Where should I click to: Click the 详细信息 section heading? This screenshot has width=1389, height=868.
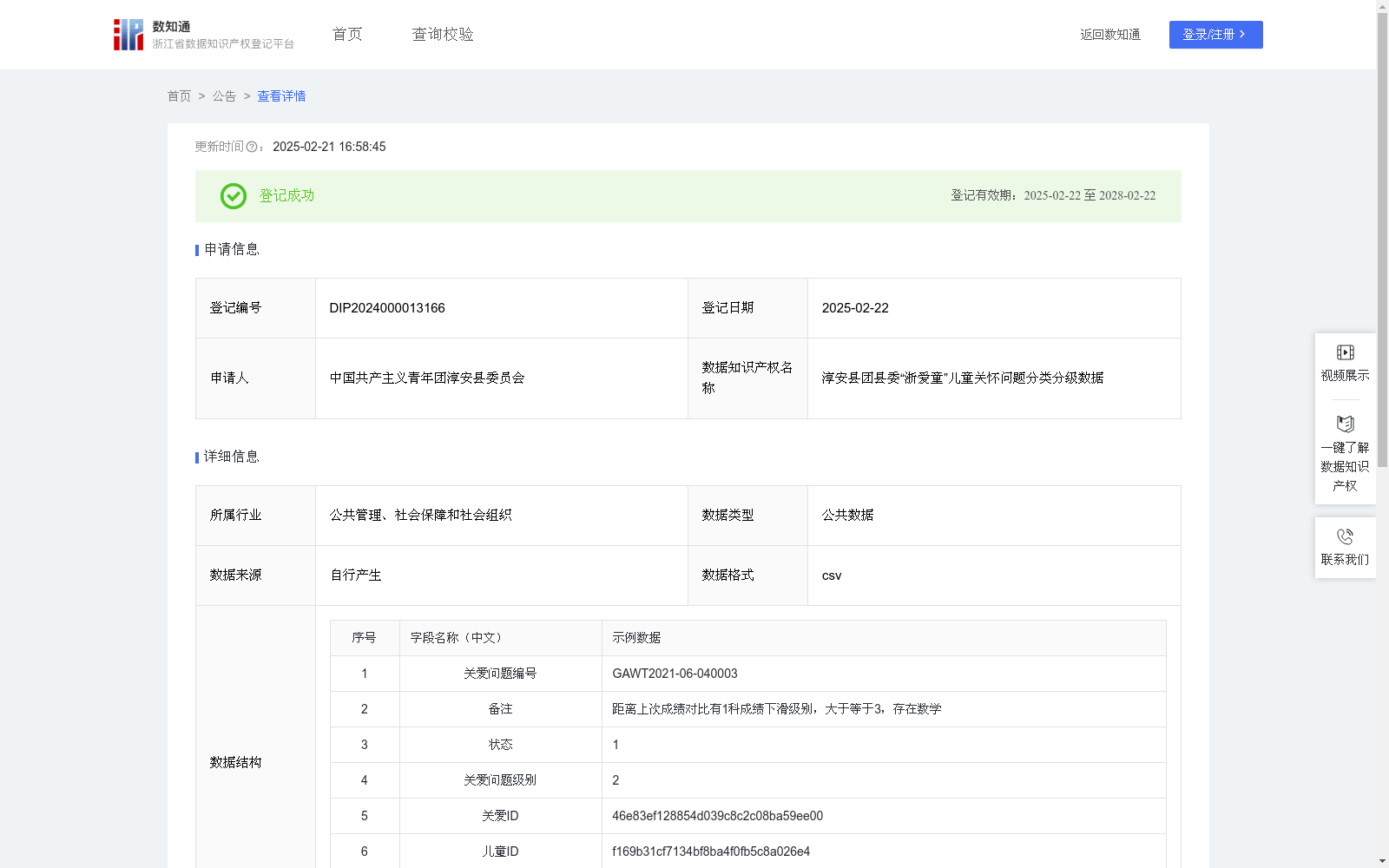click(232, 457)
